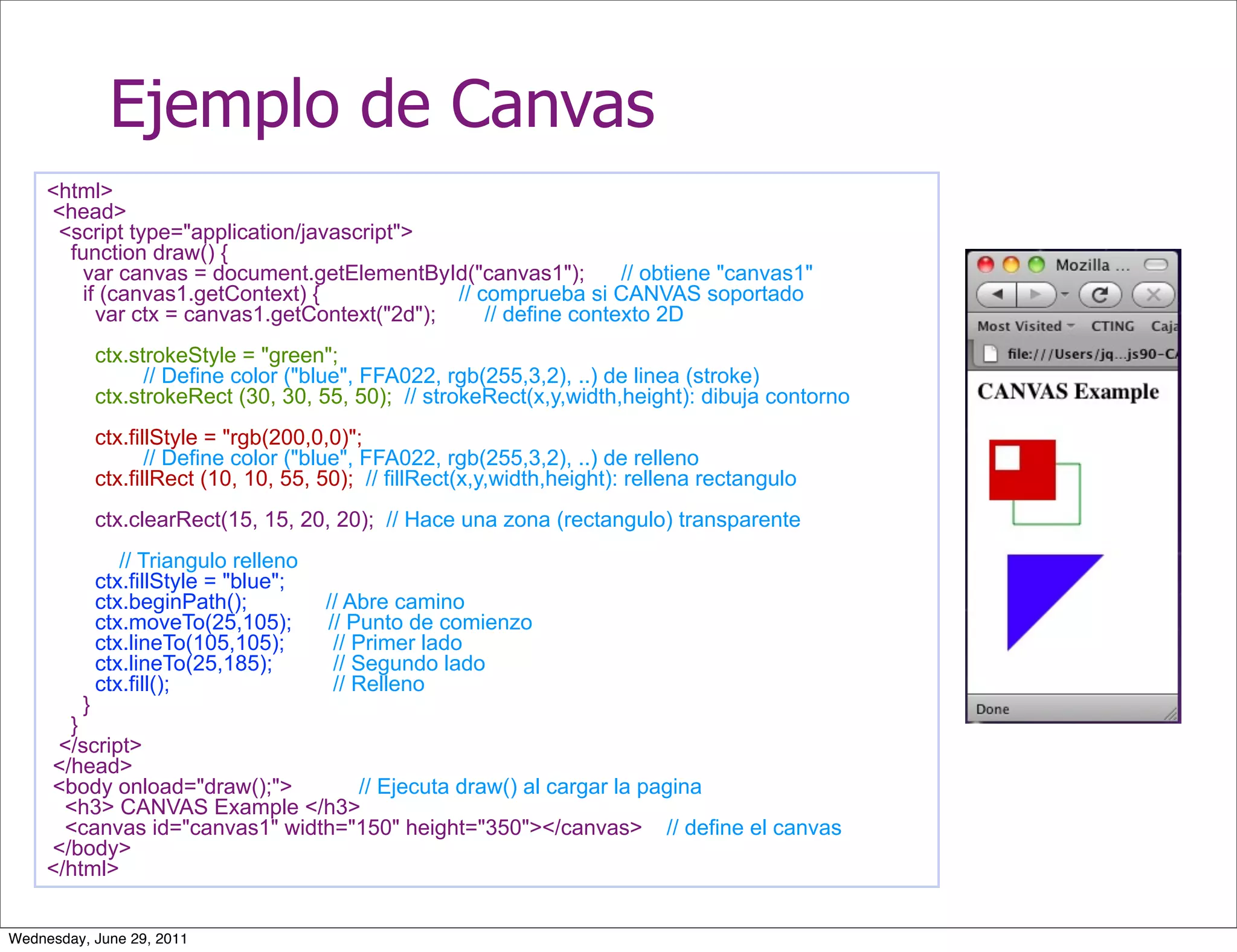Viewport: 1237px width, 952px height.
Task: Click the ctx.fillRect (10, 10, 55, 50); code
Action: tap(224, 478)
